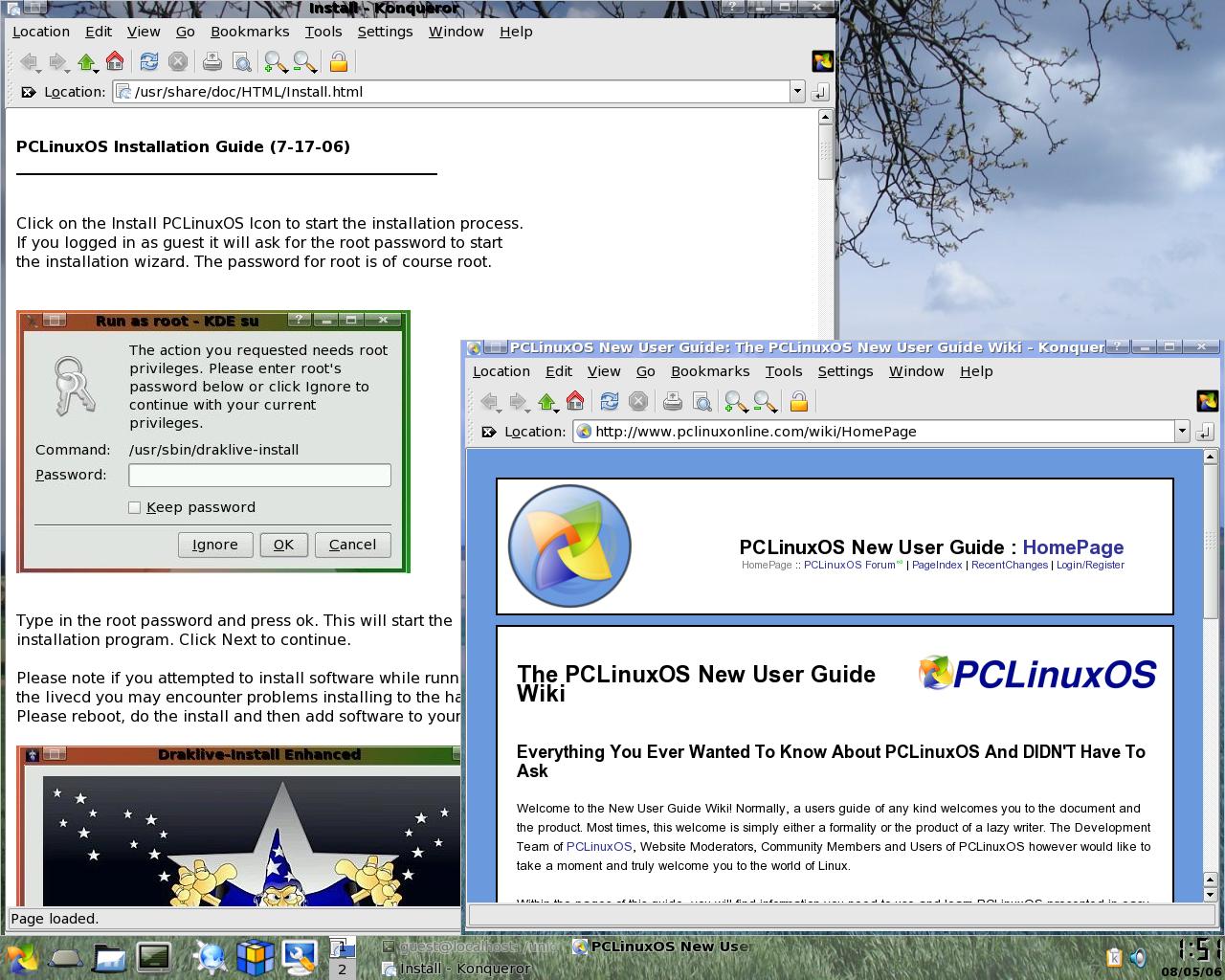
Task: Open Tools menu in Install Konqueror window
Action: tap(323, 32)
